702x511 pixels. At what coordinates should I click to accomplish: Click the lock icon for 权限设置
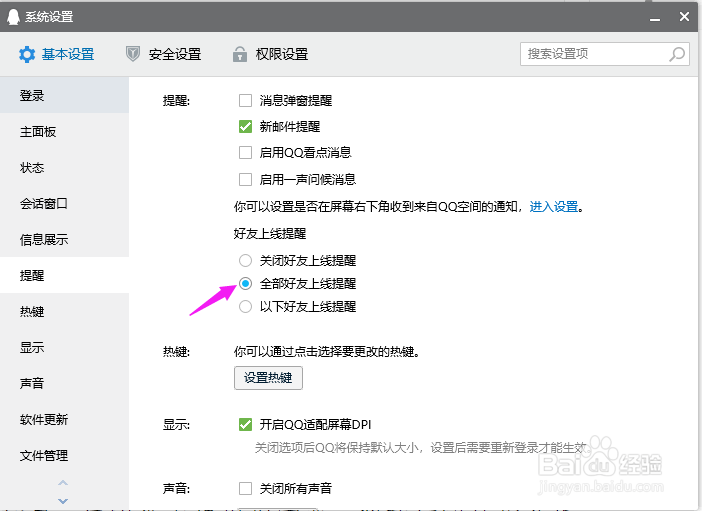tap(240, 54)
